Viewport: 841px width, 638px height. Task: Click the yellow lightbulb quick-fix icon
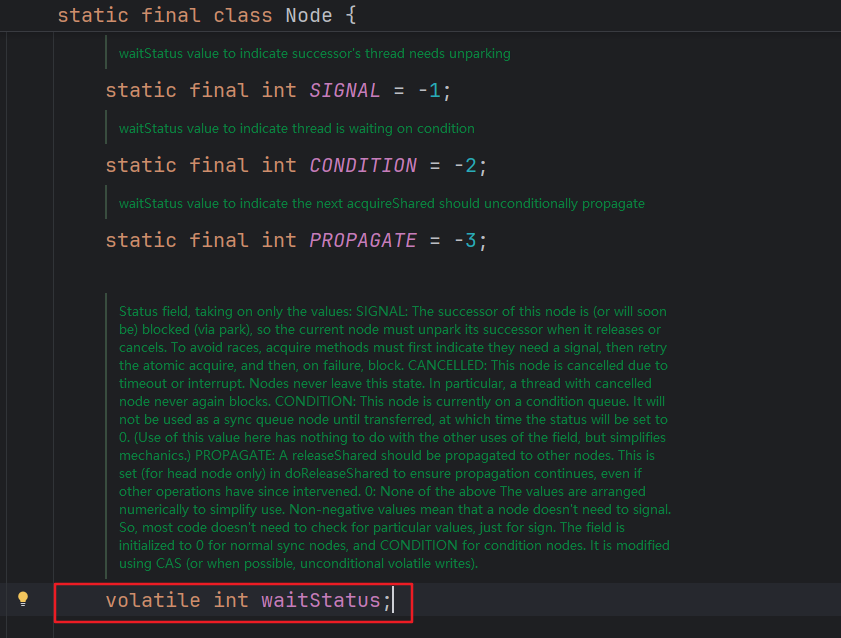(x=23, y=599)
